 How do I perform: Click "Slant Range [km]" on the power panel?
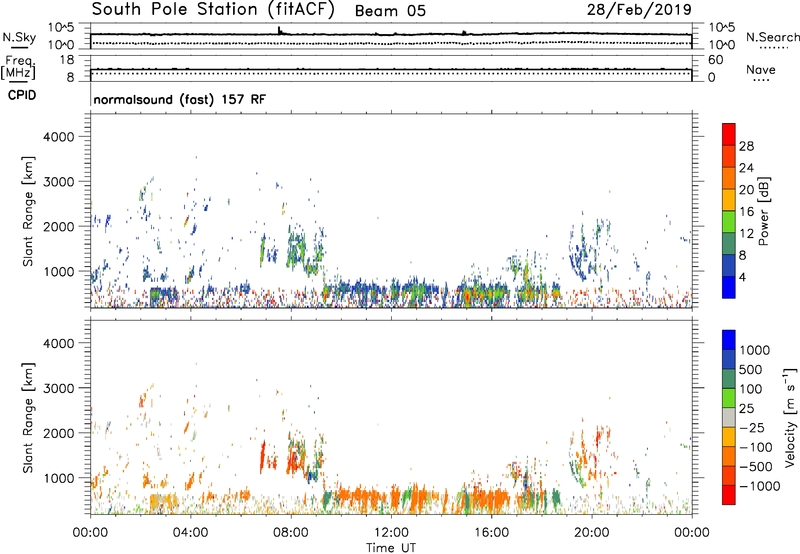point(28,211)
